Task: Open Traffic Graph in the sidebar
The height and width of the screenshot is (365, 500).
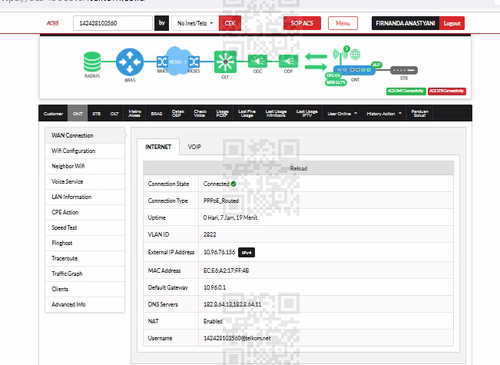Action: [x=85, y=273]
